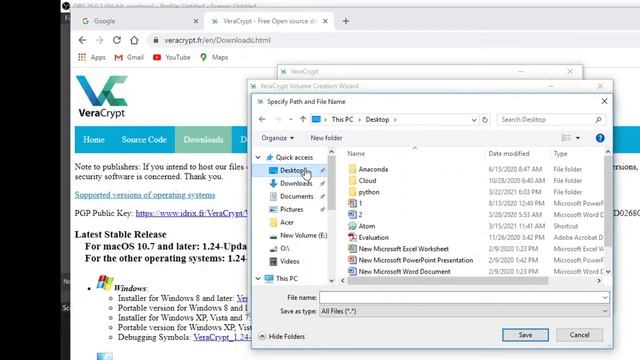The height and width of the screenshot is (360, 640).
Task: Click the Cancel button
Action: click(579, 335)
